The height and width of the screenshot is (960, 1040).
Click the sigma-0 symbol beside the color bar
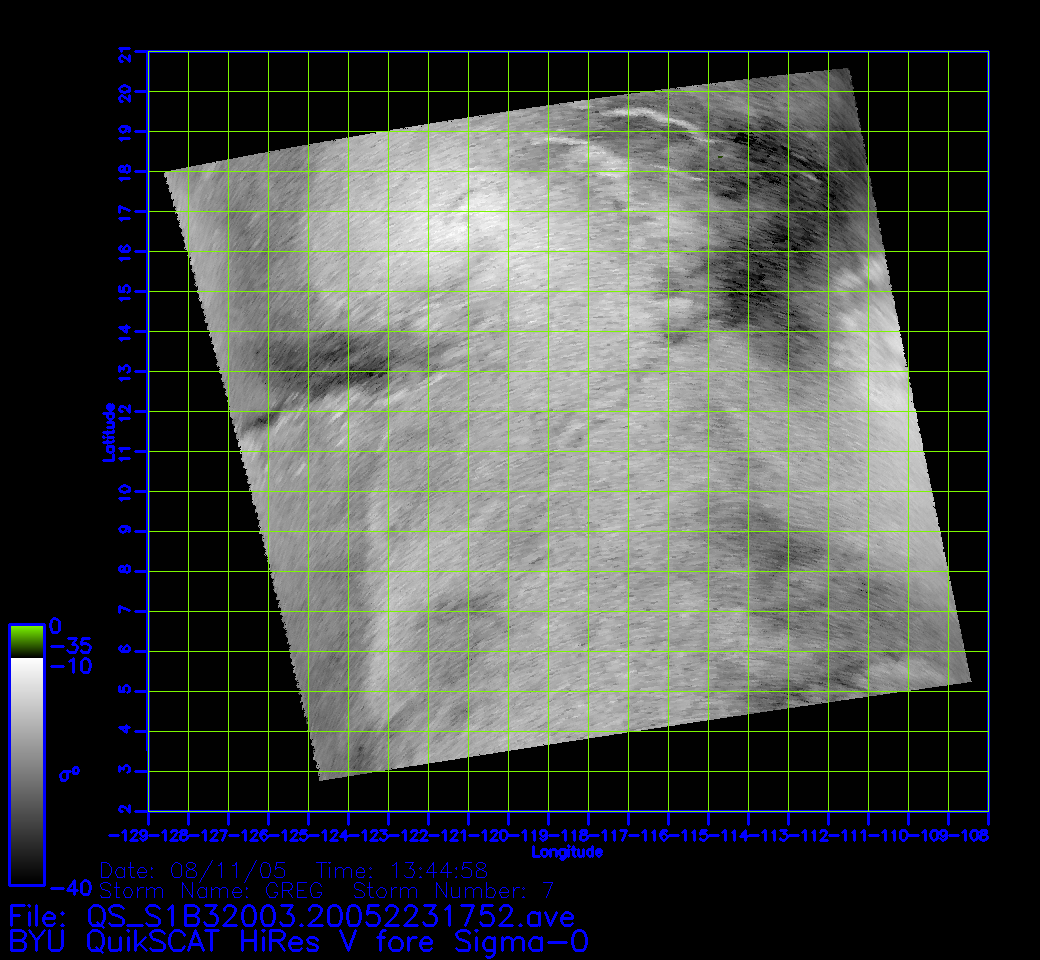[70, 773]
